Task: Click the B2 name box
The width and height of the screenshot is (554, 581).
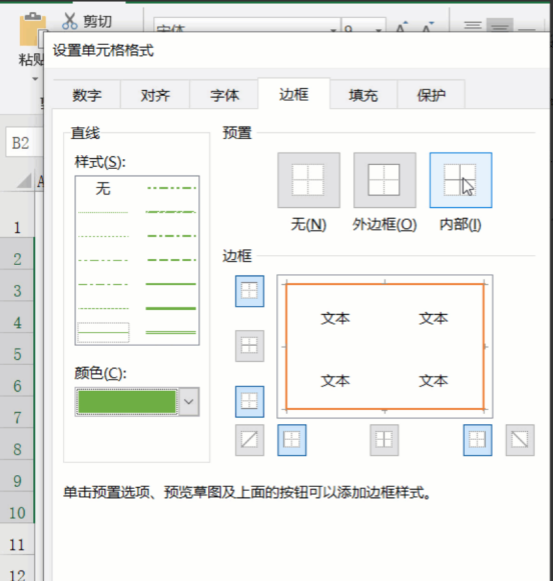Action: (23, 143)
